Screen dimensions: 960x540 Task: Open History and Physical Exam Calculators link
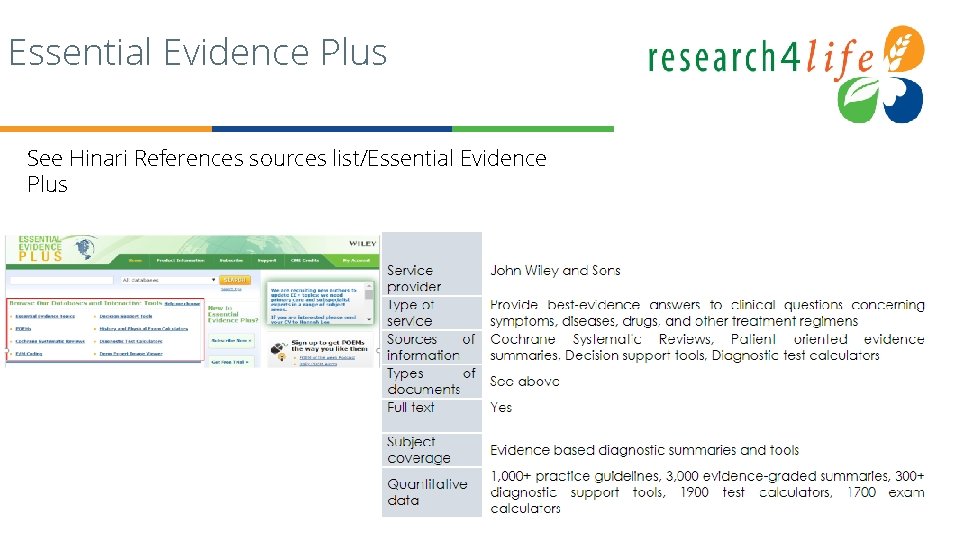click(143, 329)
